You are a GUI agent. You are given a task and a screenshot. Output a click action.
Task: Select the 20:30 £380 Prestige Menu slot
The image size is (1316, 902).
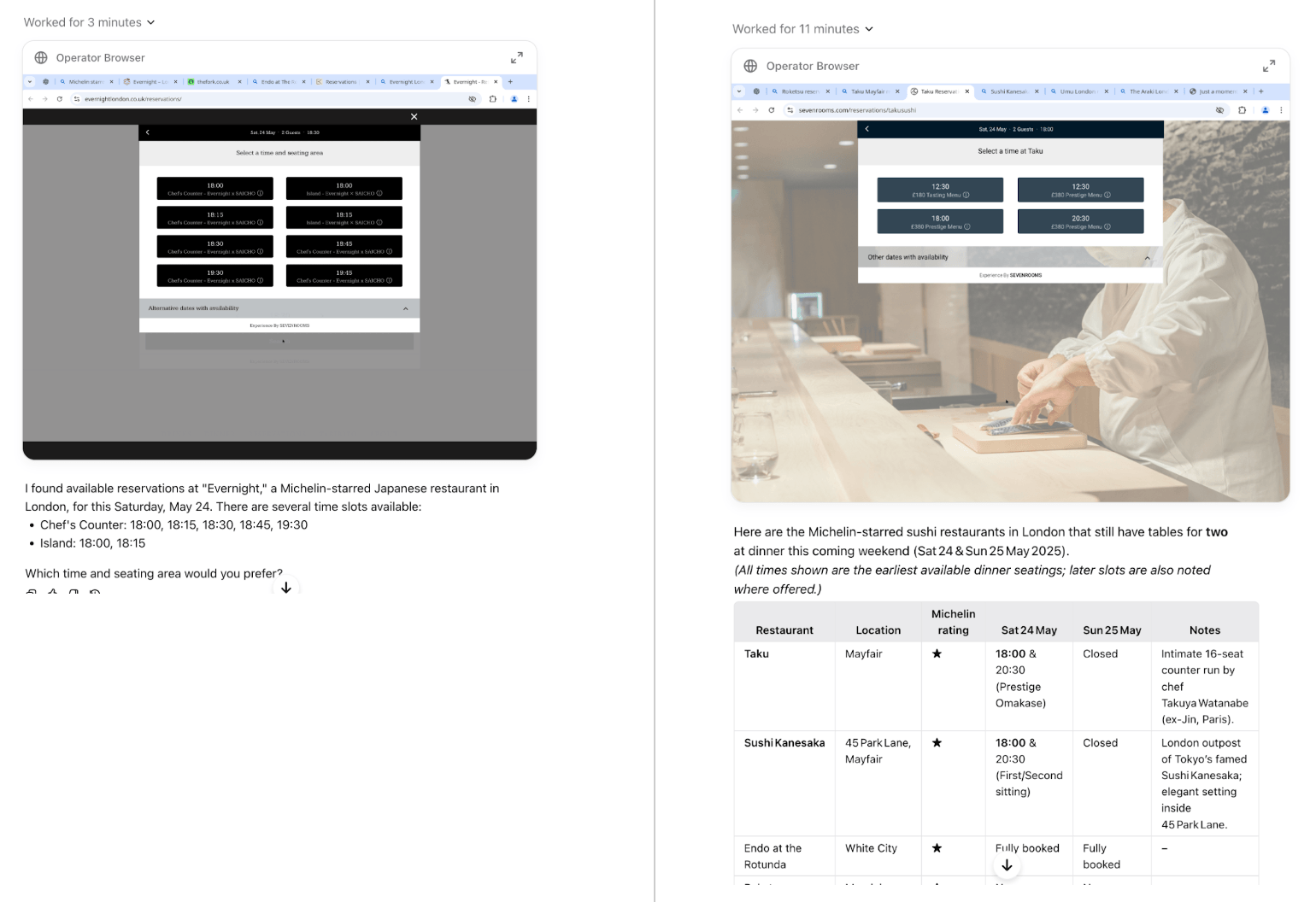1080,220
